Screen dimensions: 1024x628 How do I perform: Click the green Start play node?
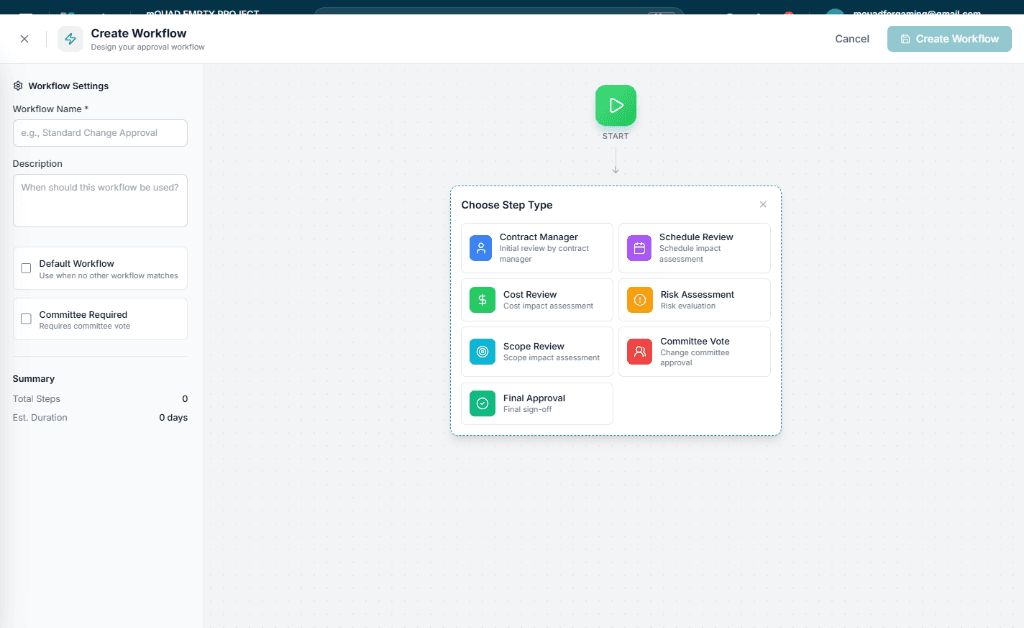pos(615,105)
